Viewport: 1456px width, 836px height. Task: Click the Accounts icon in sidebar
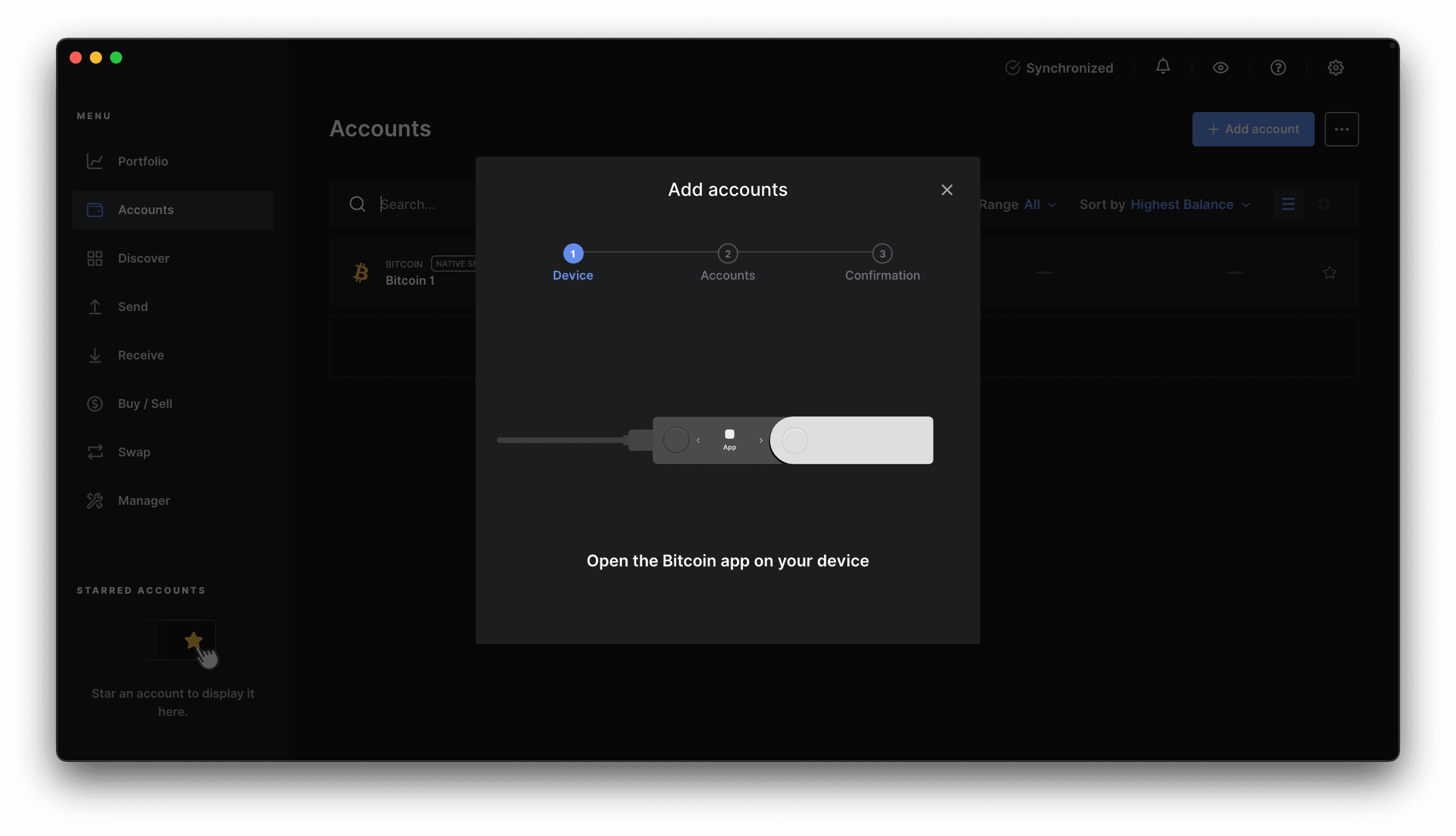pyautogui.click(x=95, y=209)
